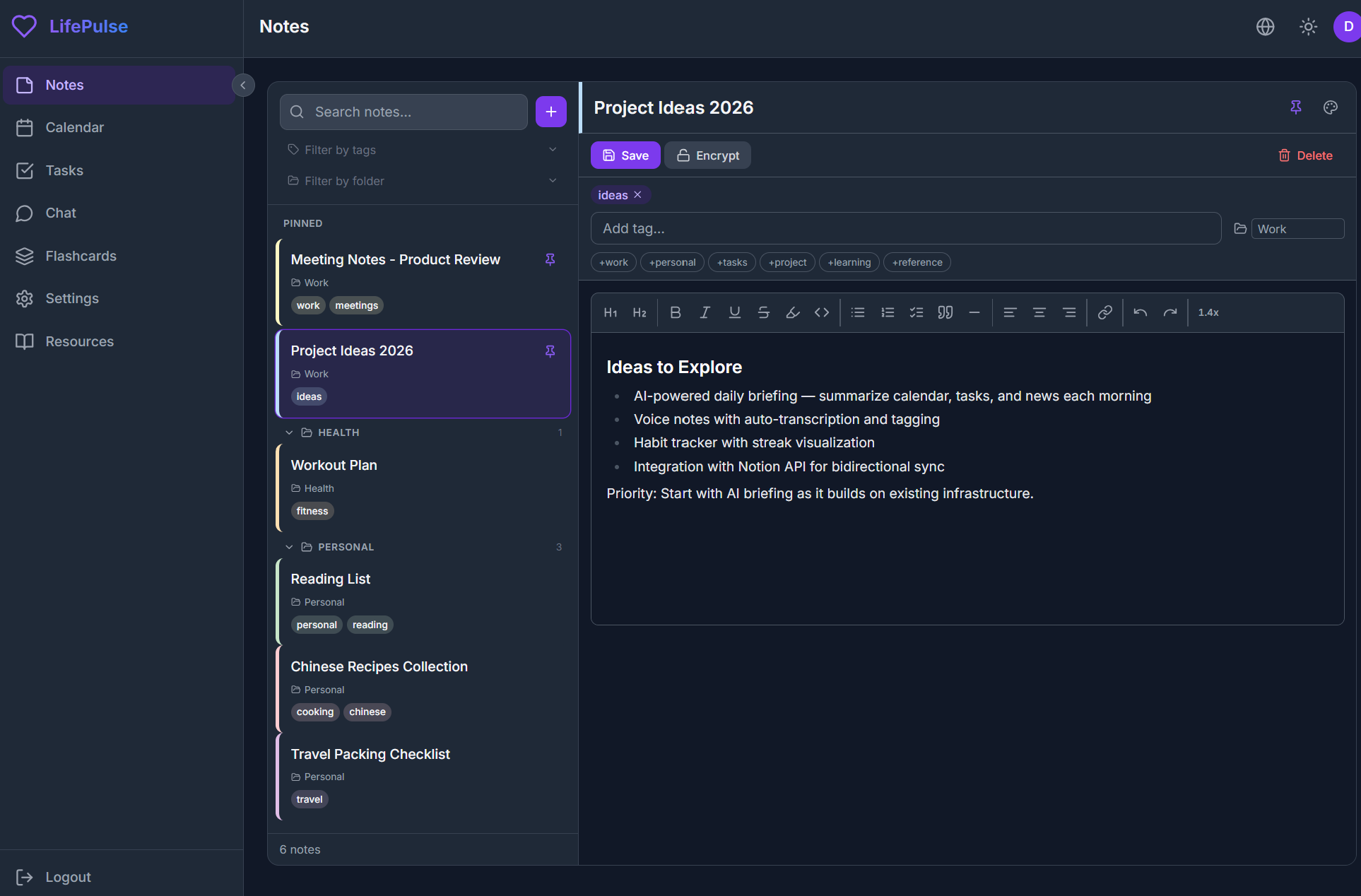Open note color palette

click(1330, 107)
